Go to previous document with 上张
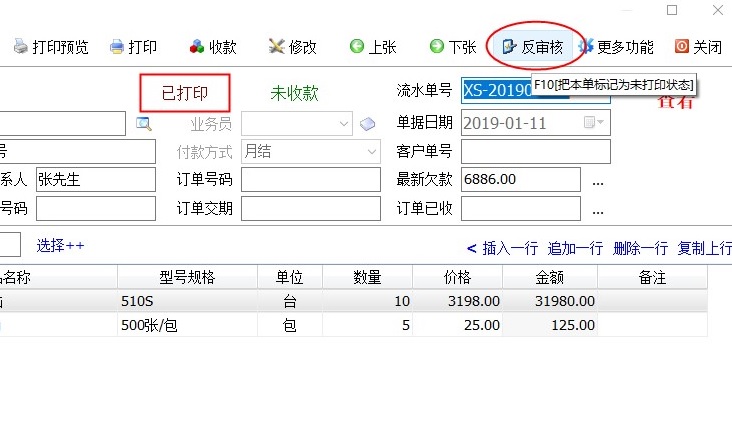The image size is (732, 446). pyautogui.click(x=372, y=47)
